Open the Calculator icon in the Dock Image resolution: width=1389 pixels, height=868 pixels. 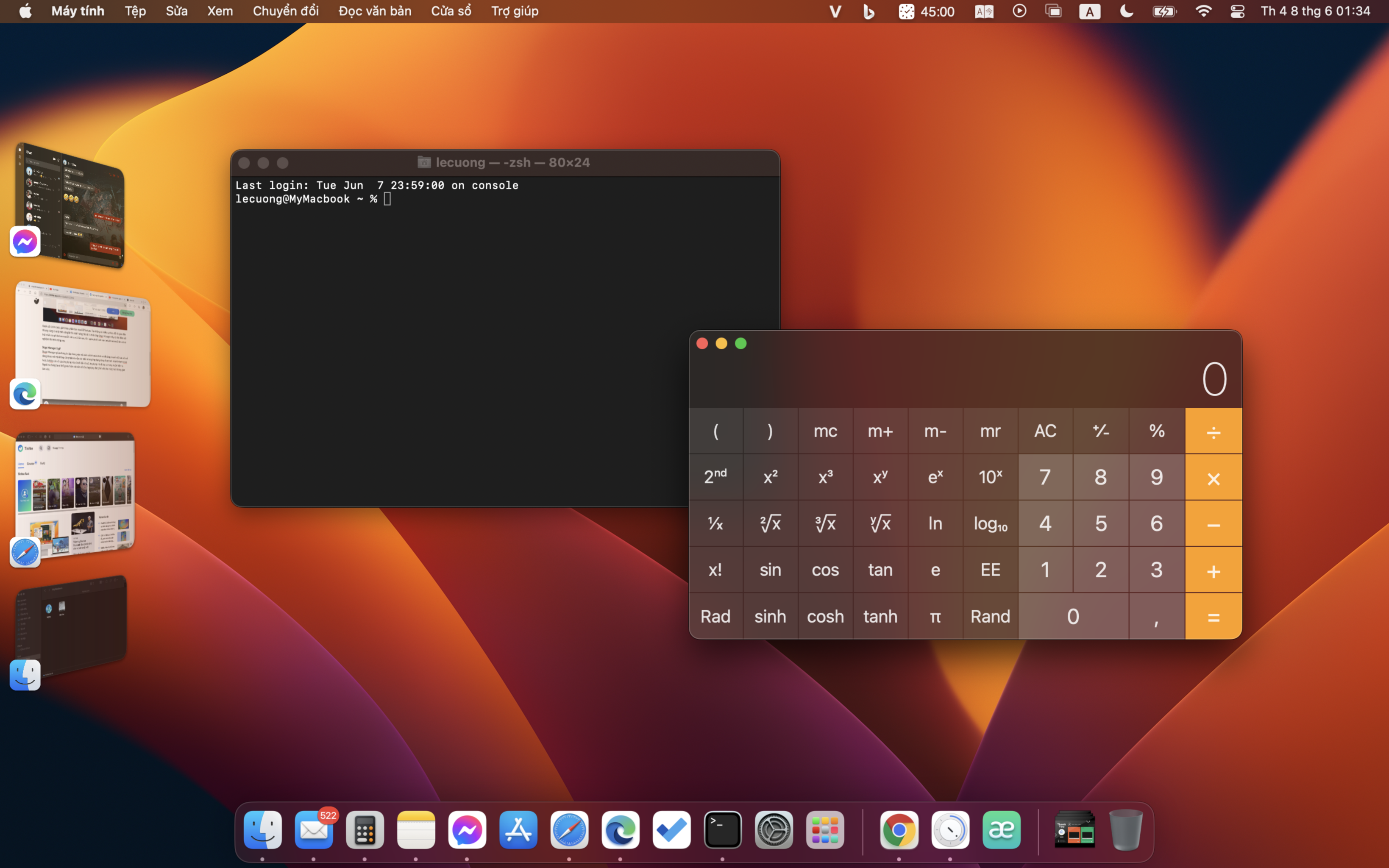tap(365, 829)
